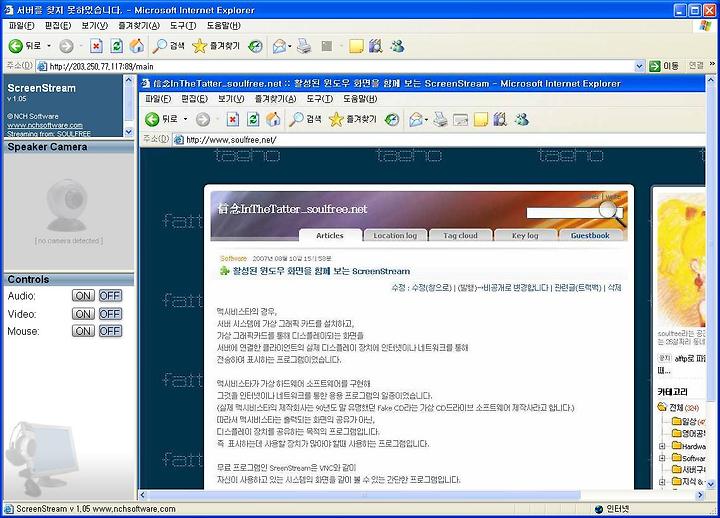Stop page loading in the outer browser toolbar
This screenshot has width=720, height=518.
[x=96, y=45]
